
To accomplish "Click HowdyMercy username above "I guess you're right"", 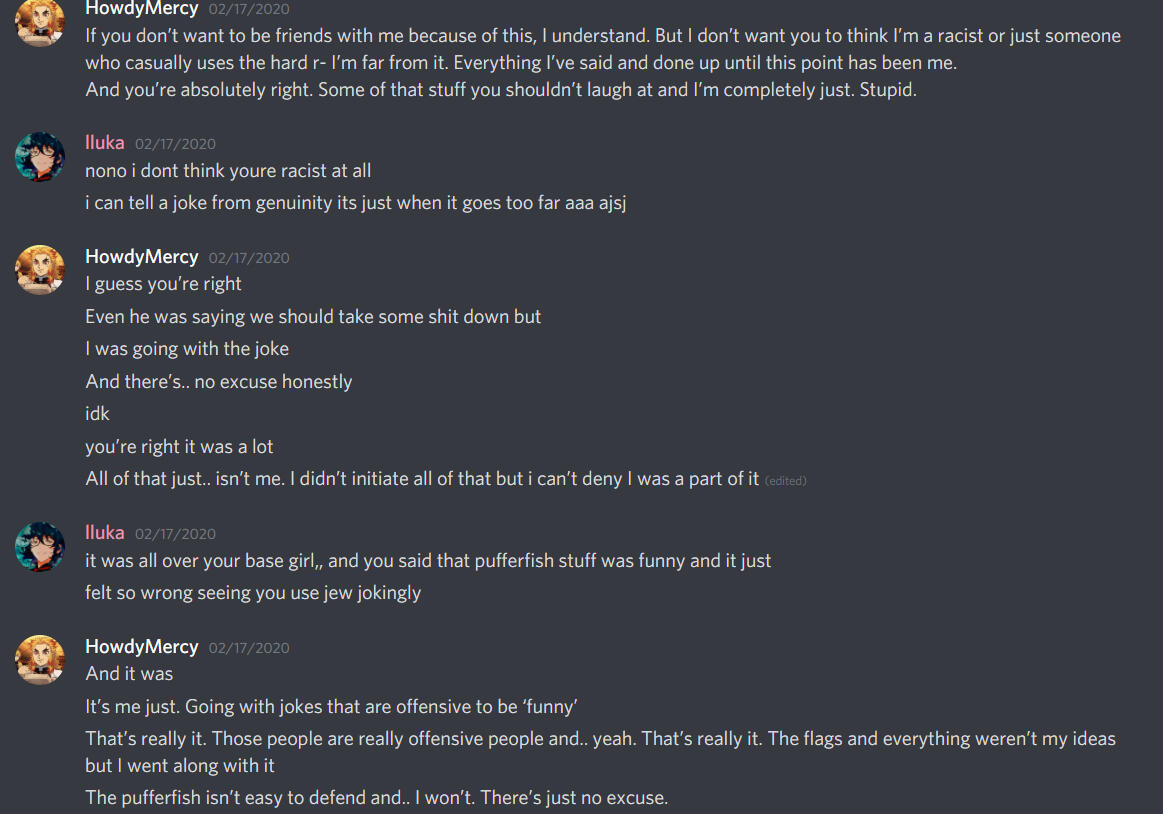I will [142, 257].
